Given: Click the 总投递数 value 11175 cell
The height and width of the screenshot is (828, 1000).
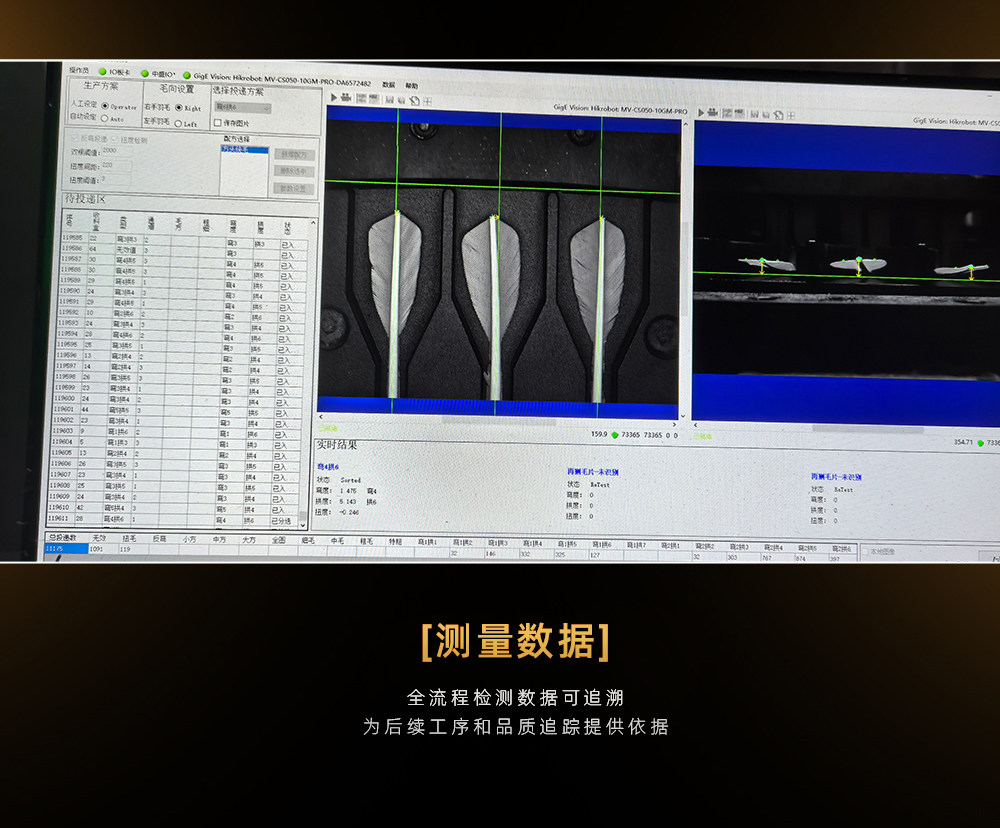Looking at the screenshot, I should coord(66,548).
